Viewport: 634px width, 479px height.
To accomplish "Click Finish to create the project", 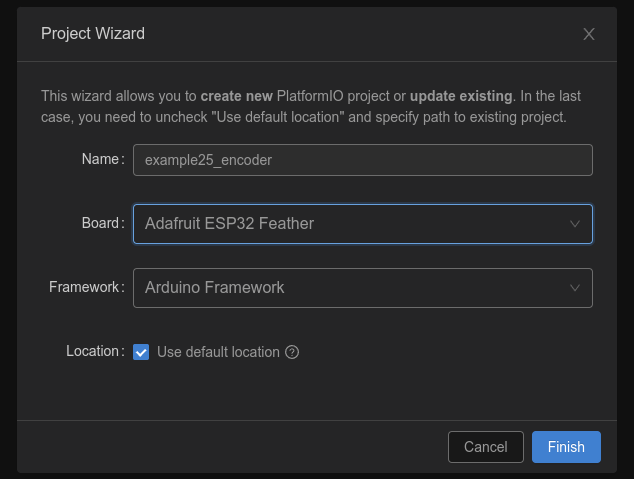I will pyautogui.click(x=566, y=447).
